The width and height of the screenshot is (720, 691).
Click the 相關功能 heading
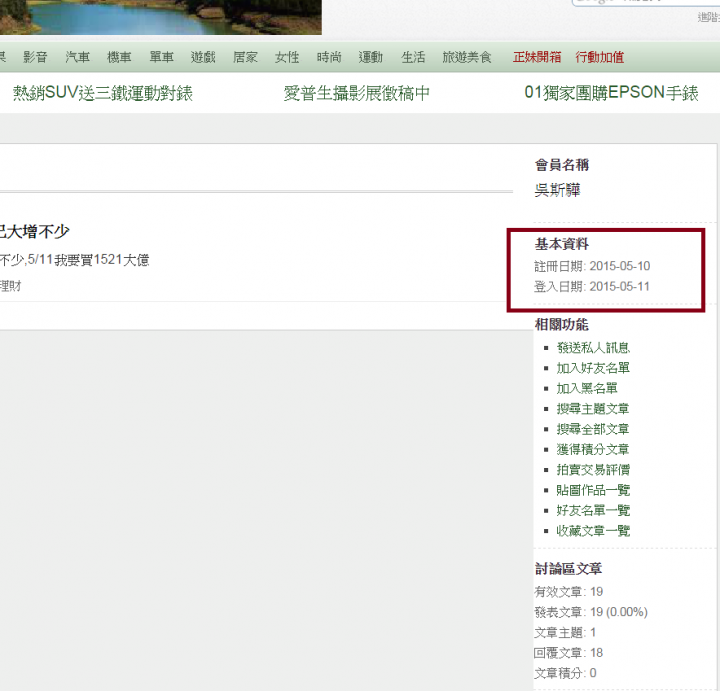coord(562,325)
